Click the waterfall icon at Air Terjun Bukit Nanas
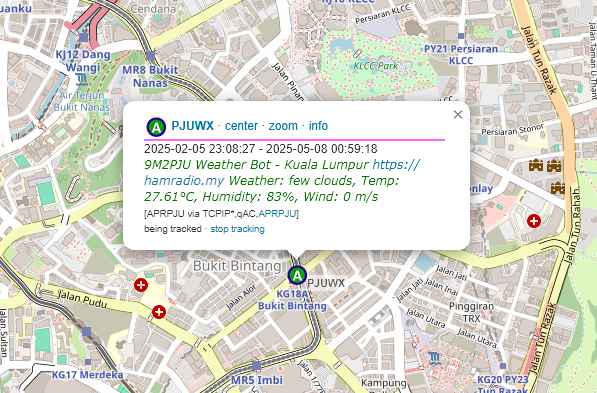This screenshot has width=597, height=393. (x=81, y=80)
